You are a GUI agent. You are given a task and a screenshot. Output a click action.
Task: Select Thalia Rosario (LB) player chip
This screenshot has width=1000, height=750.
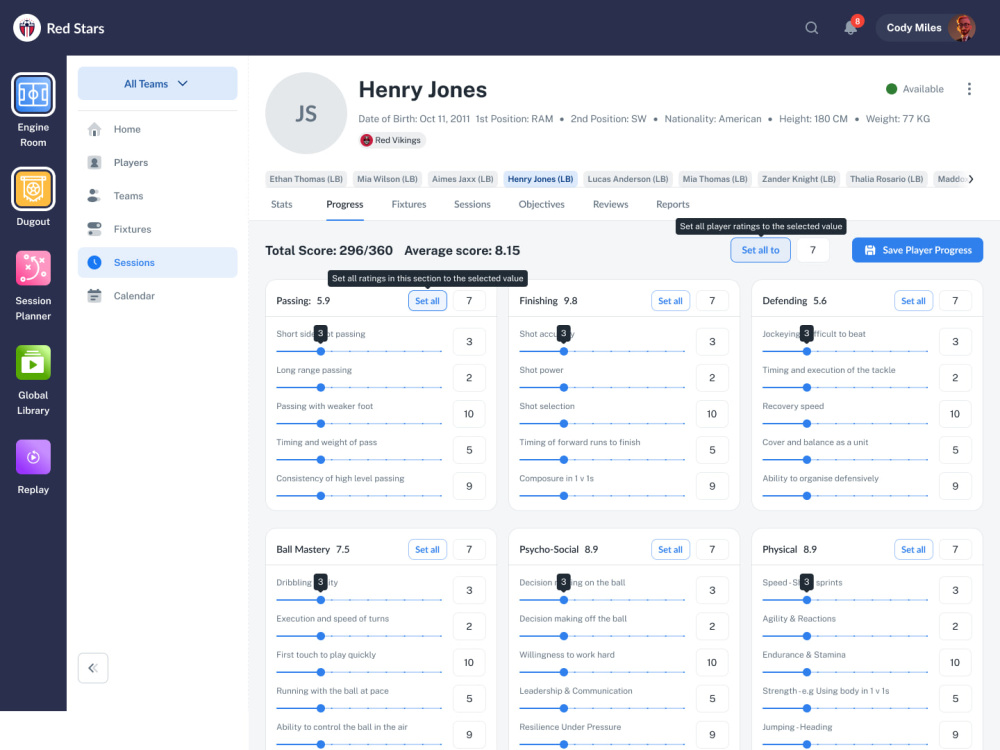coord(886,179)
